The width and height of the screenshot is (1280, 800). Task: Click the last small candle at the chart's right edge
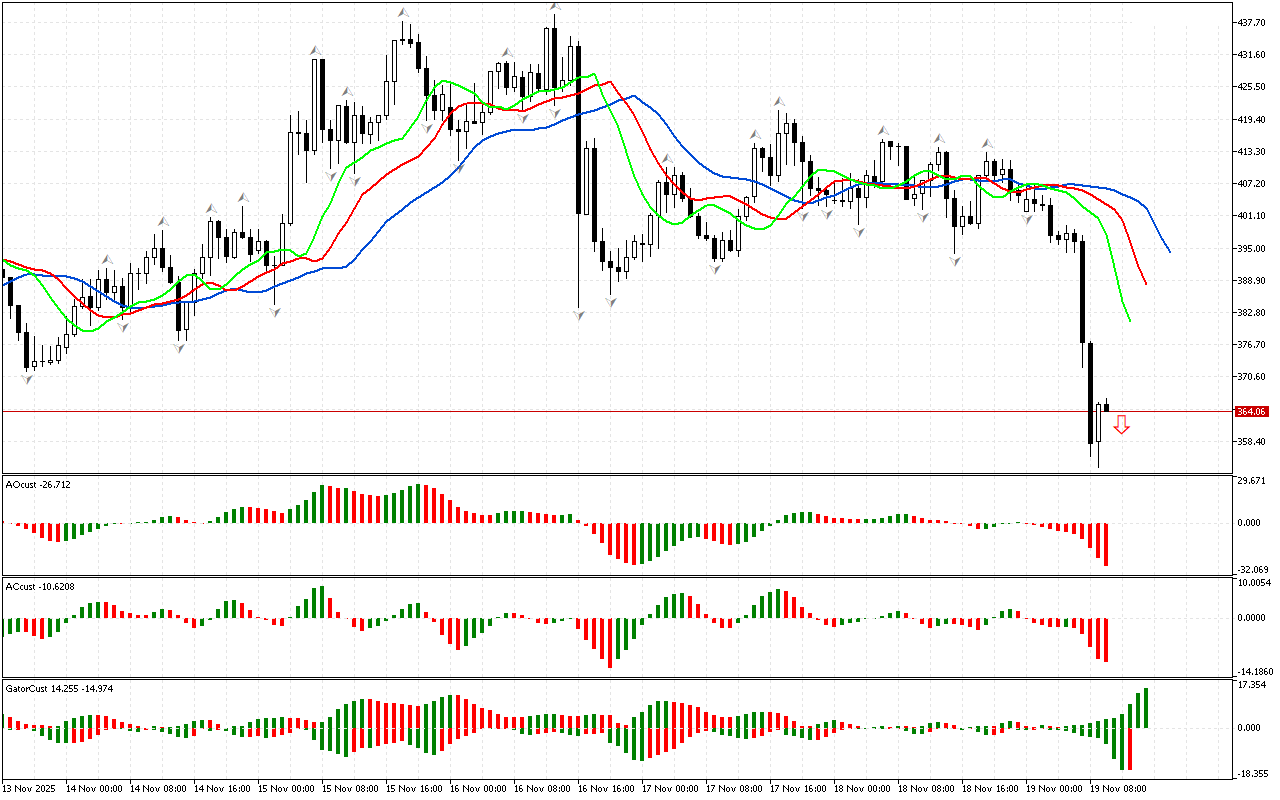coord(1107,407)
